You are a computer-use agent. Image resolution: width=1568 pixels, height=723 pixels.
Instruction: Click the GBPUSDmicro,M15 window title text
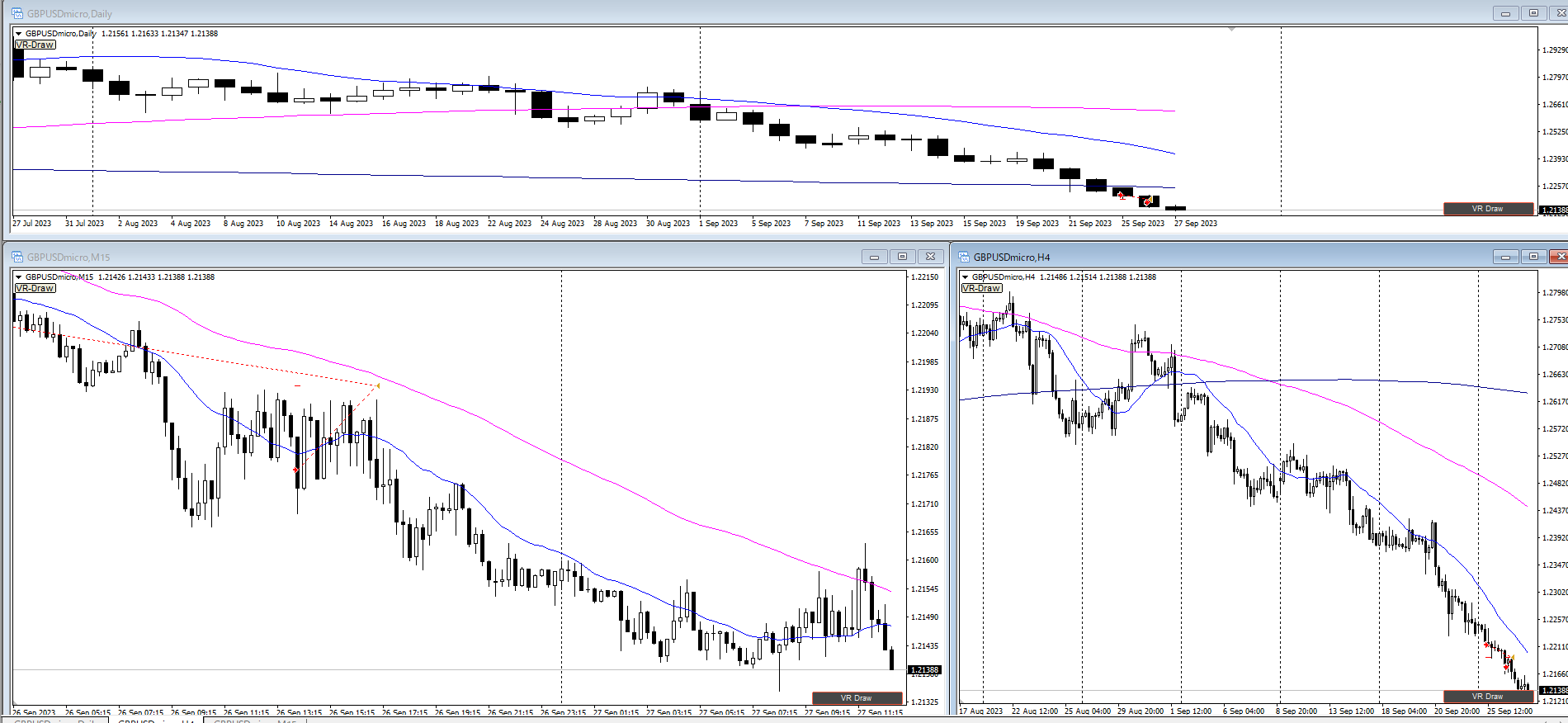tap(68, 258)
